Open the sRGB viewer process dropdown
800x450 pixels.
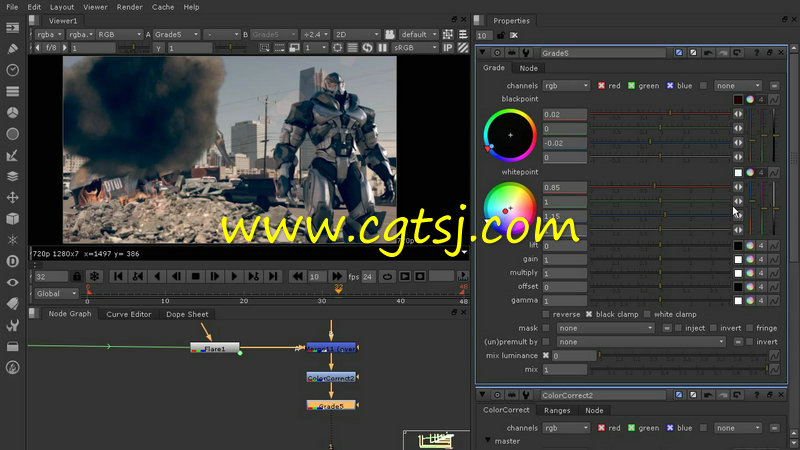click(415, 48)
